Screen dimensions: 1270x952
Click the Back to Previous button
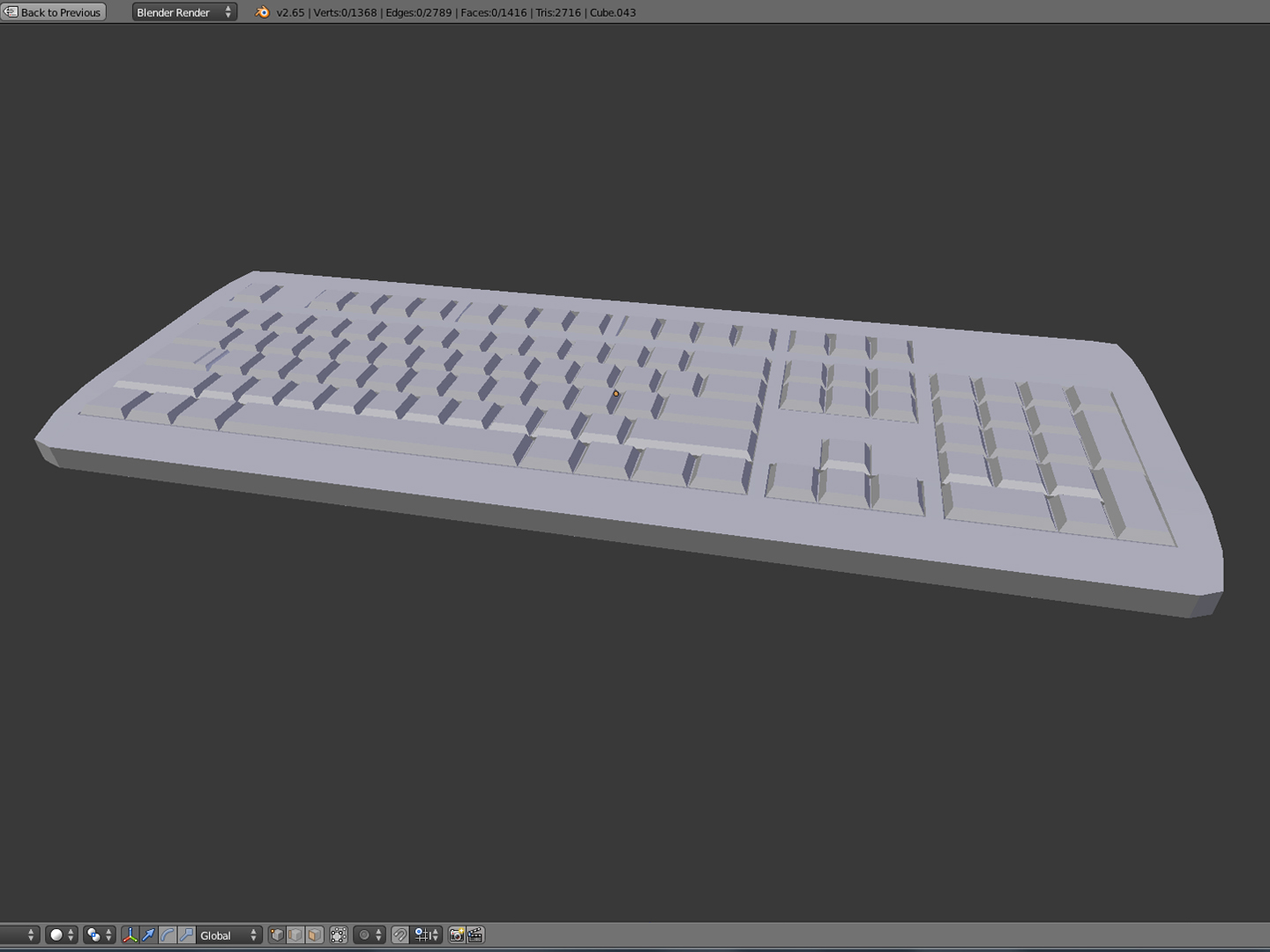point(53,12)
